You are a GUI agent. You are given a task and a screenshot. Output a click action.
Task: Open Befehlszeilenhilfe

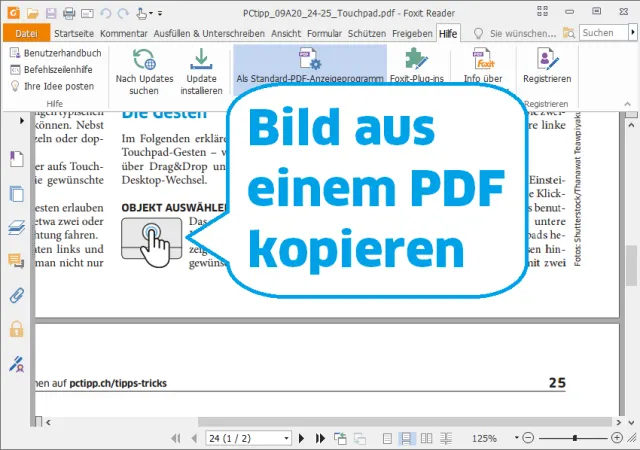[x=51, y=70]
